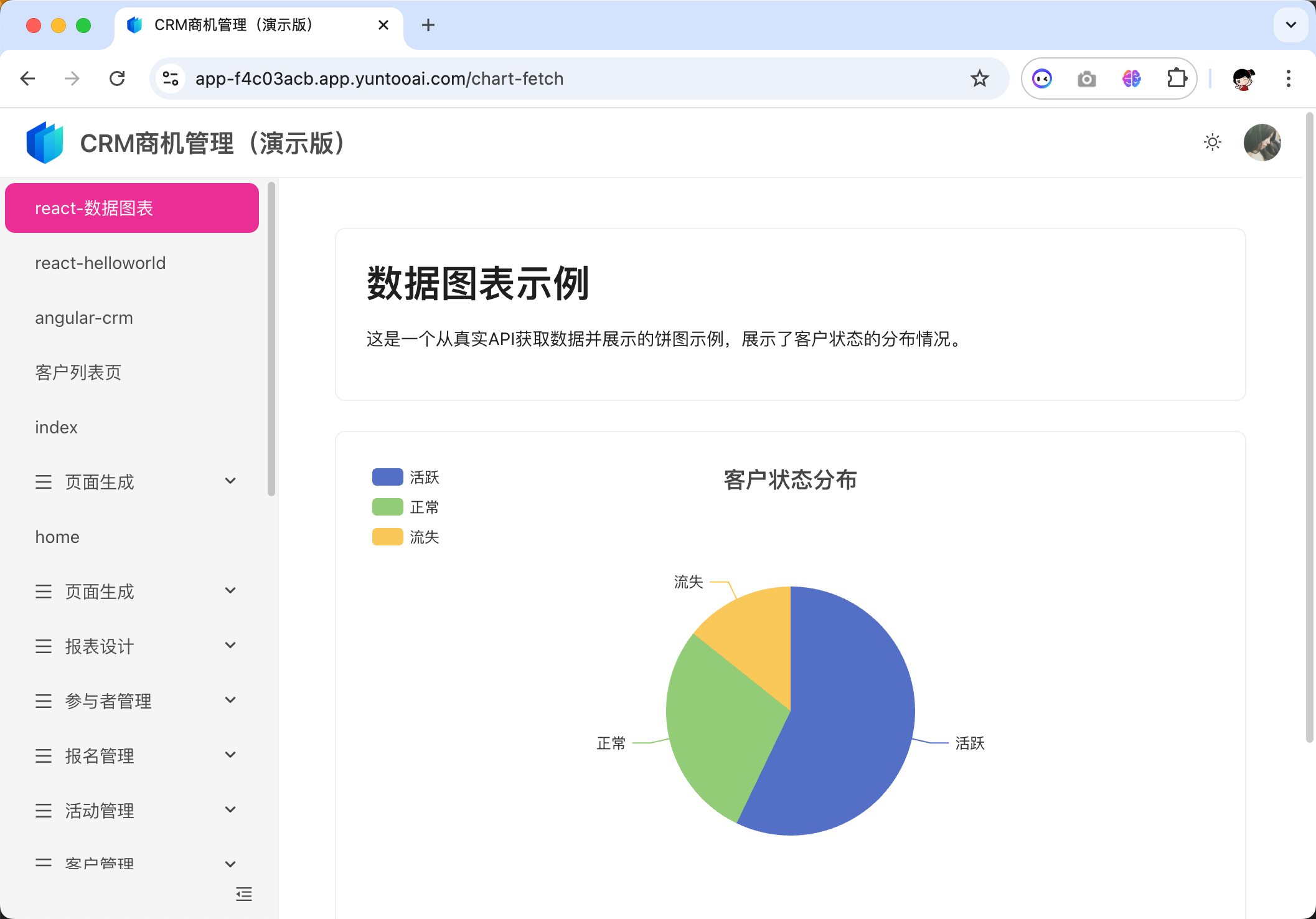Click the brain extension icon
1316x919 pixels.
point(1131,78)
